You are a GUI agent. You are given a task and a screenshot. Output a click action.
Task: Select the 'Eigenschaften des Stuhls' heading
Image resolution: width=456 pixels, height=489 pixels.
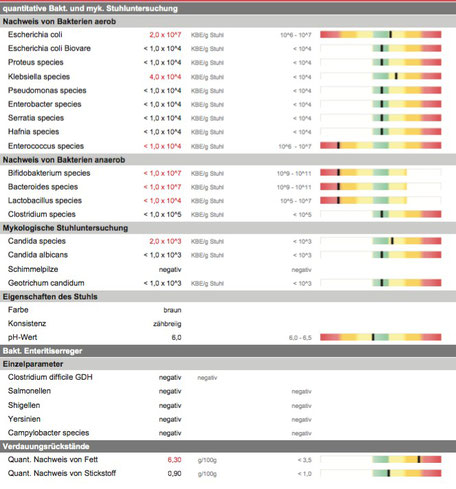[50, 297]
